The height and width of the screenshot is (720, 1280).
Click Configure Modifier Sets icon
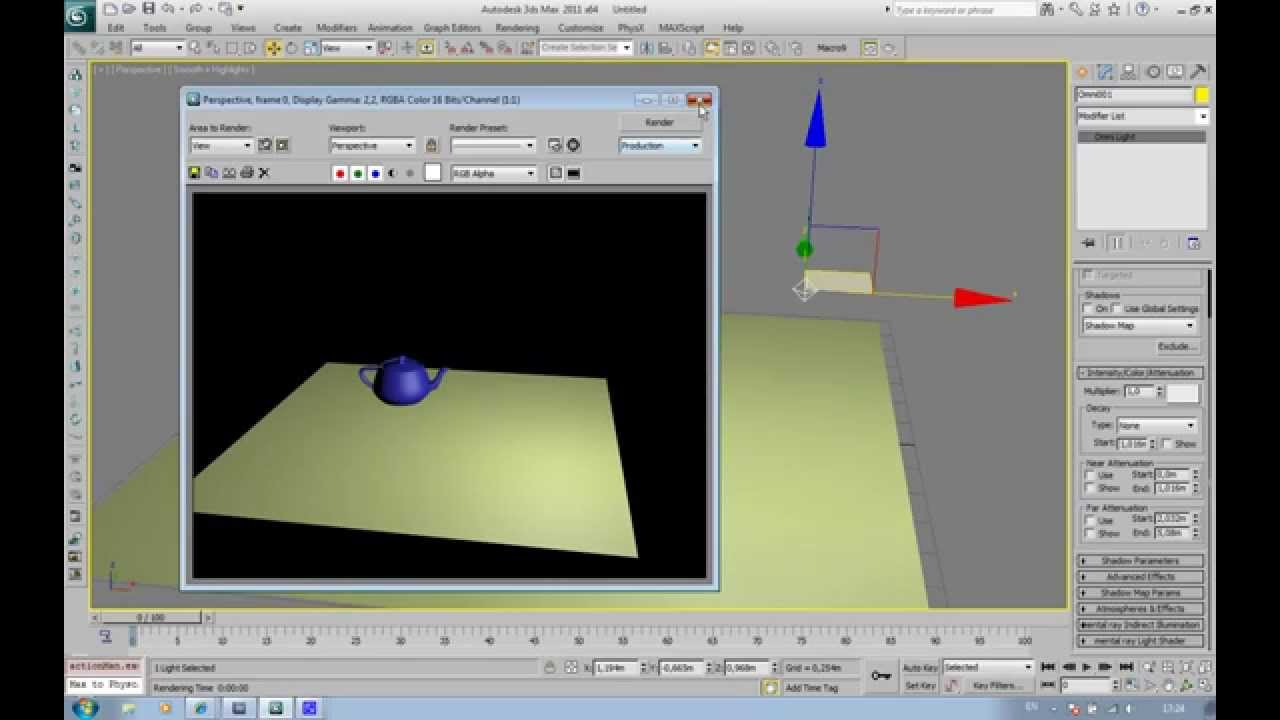pos(1193,243)
